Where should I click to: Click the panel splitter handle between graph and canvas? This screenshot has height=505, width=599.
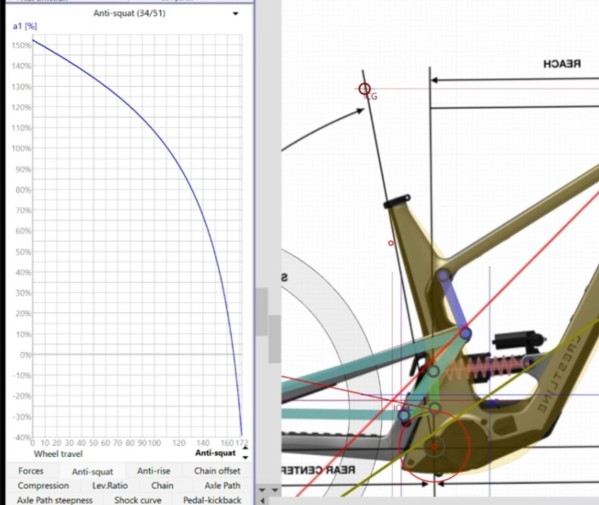coord(262,311)
